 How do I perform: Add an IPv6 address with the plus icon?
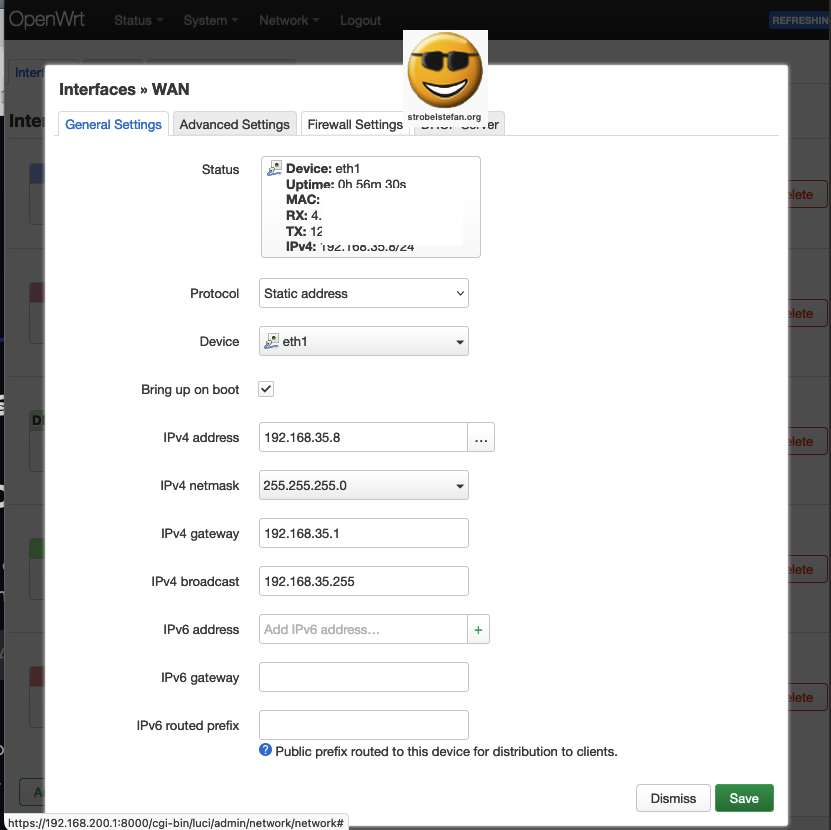478,629
